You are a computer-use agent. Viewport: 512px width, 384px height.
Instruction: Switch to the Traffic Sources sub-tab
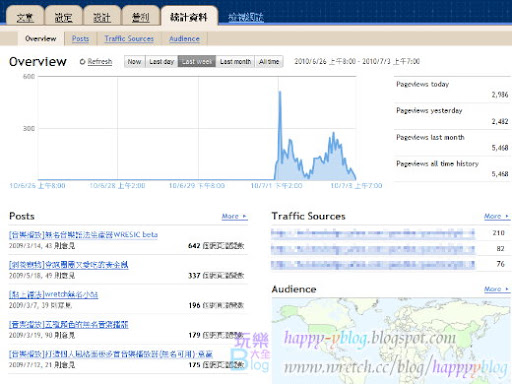(129, 38)
